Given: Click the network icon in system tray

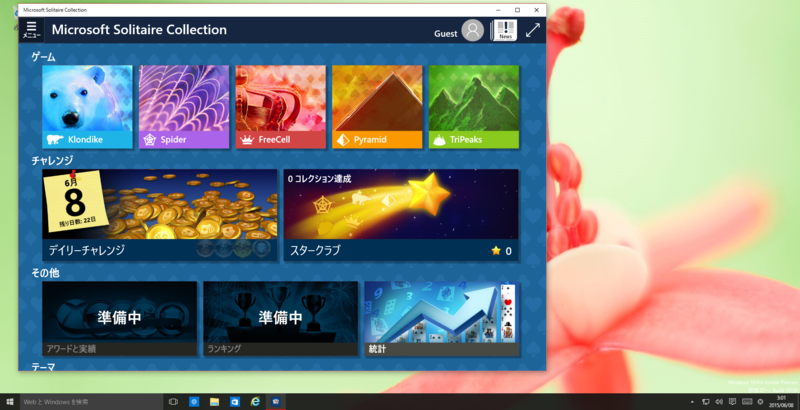Looking at the screenshot, I should tap(706, 402).
